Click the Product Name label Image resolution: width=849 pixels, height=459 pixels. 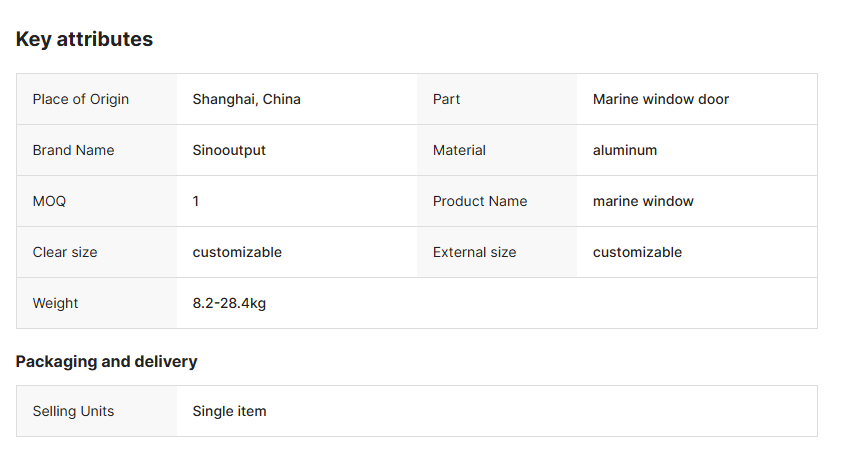(x=480, y=201)
